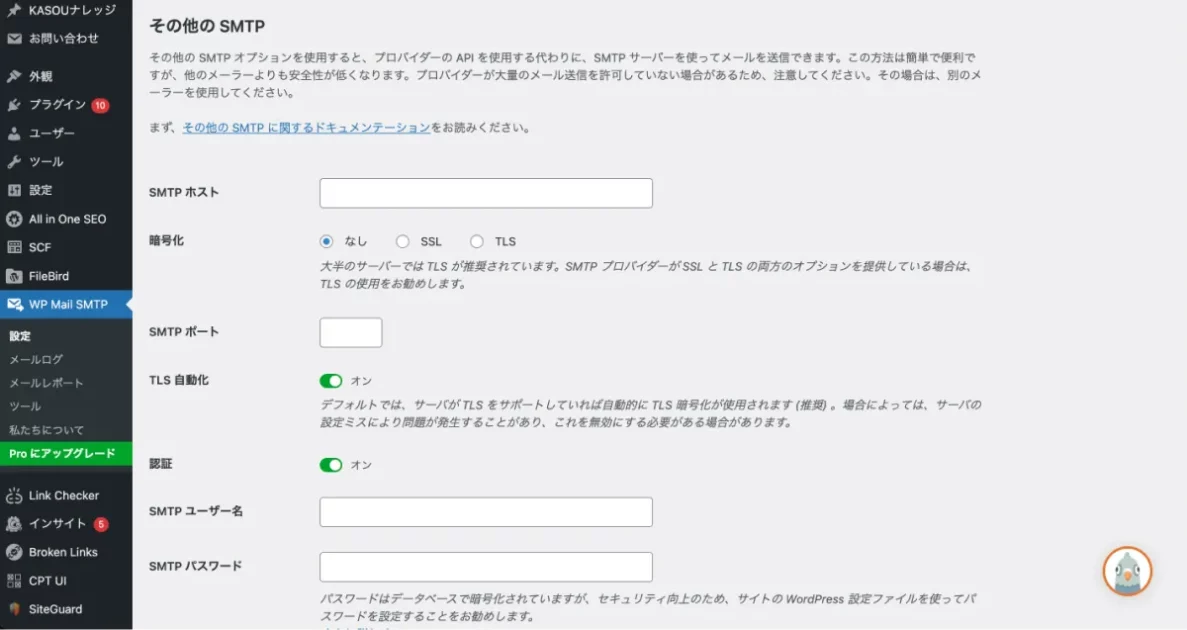Screen dimensions: 1187x630
Task: Open メールログ in WP Mail SMTP submenu
Action: click(x=36, y=359)
